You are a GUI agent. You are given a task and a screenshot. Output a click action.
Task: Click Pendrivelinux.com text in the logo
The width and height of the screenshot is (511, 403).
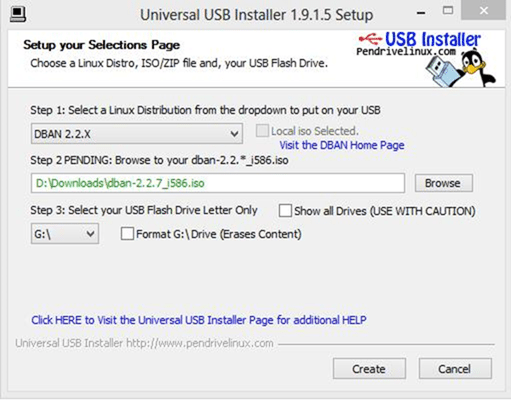[x=406, y=52]
